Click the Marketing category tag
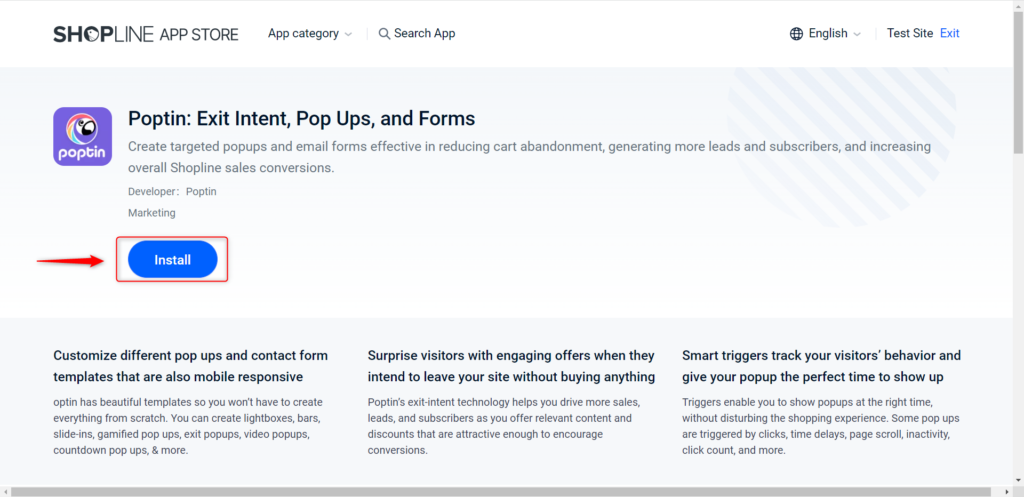The width and height of the screenshot is (1024, 497). tap(152, 213)
